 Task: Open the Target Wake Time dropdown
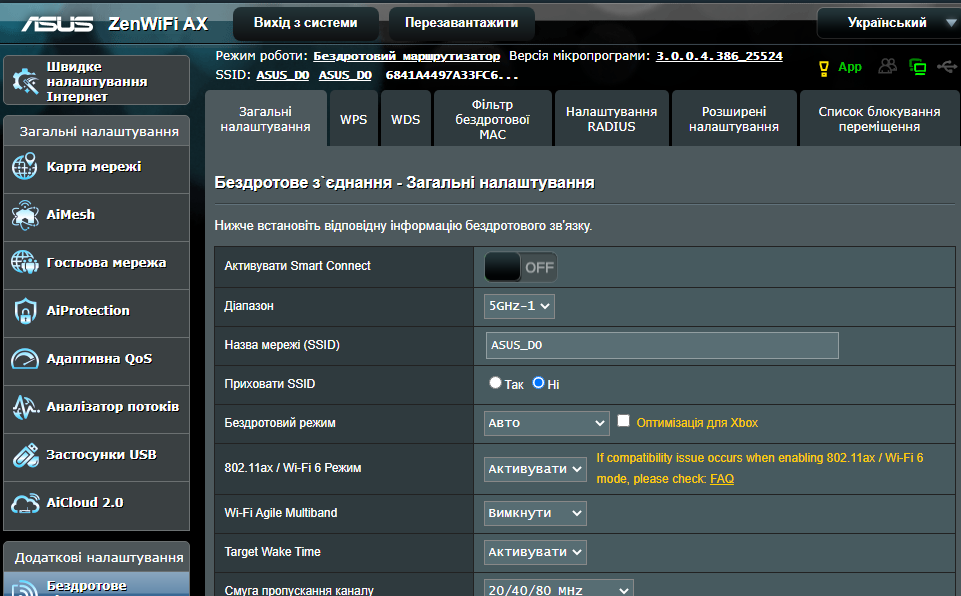(x=535, y=552)
